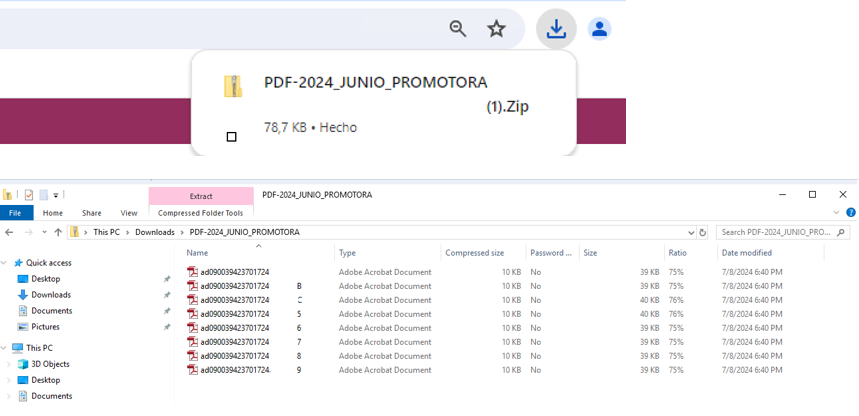Sort by the Date modified column header
Screen dimensions: 859x416
point(747,253)
